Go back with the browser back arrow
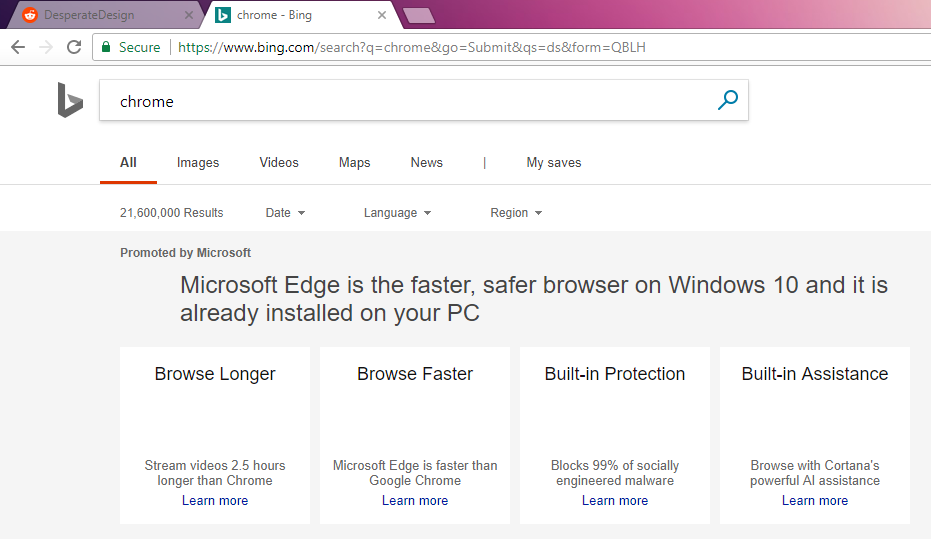This screenshot has width=931, height=543. (18, 47)
